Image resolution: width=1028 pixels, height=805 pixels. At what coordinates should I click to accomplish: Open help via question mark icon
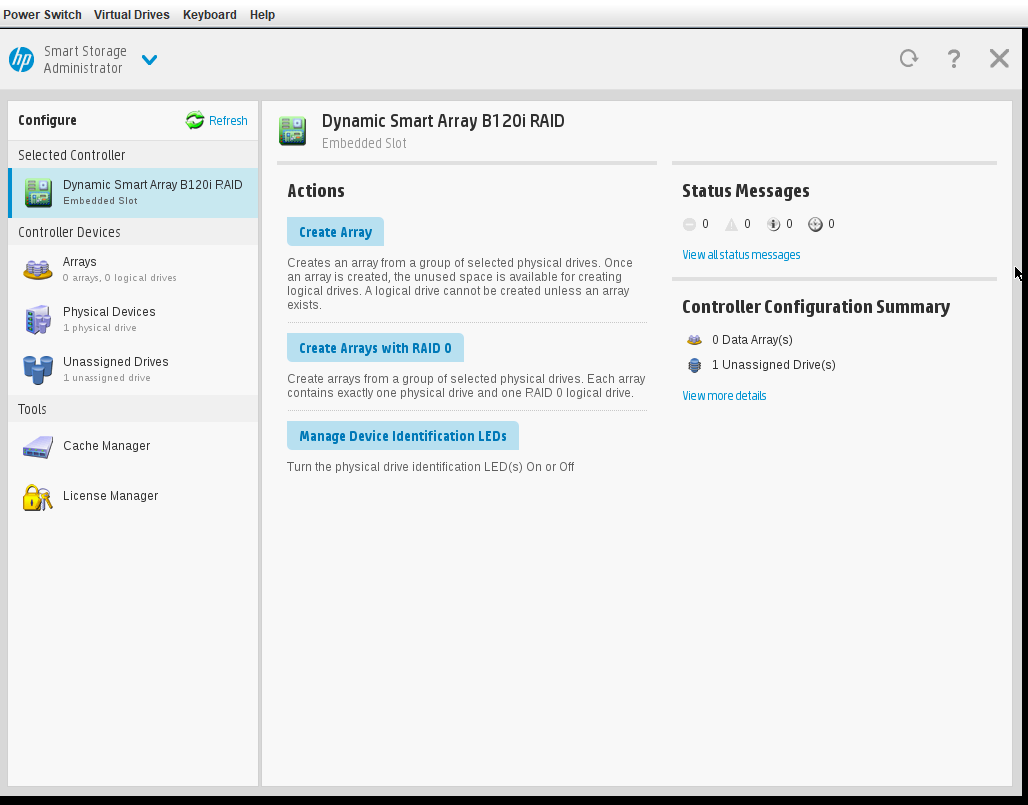tap(954, 59)
